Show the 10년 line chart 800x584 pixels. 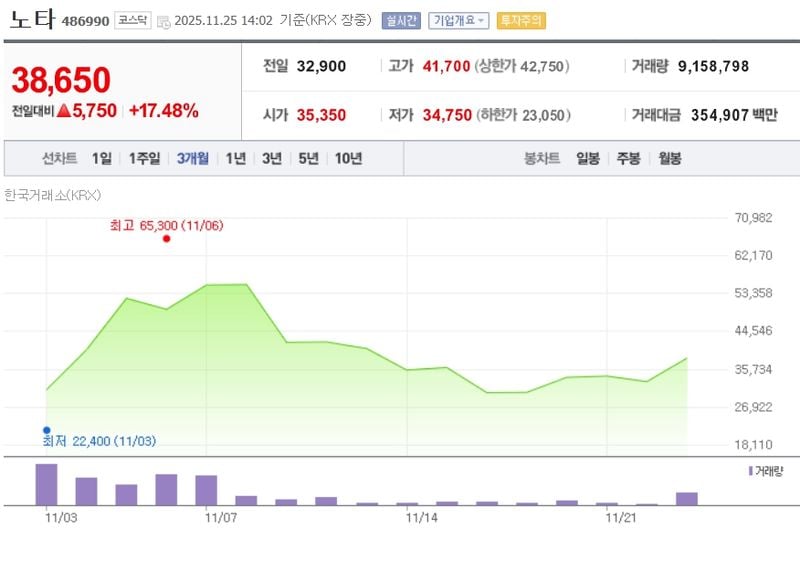(x=348, y=158)
